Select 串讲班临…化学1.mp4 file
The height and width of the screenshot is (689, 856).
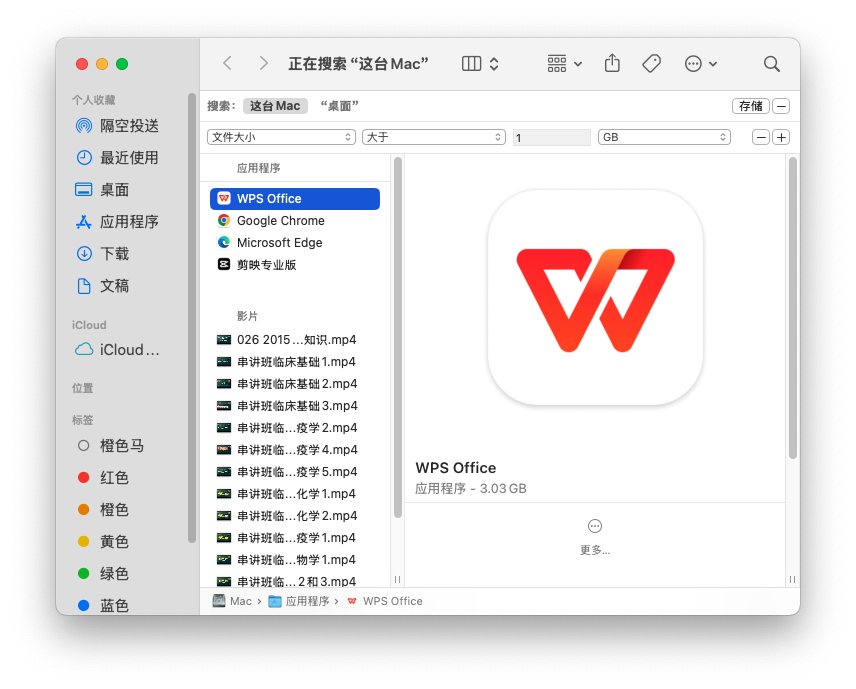click(295, 494)
